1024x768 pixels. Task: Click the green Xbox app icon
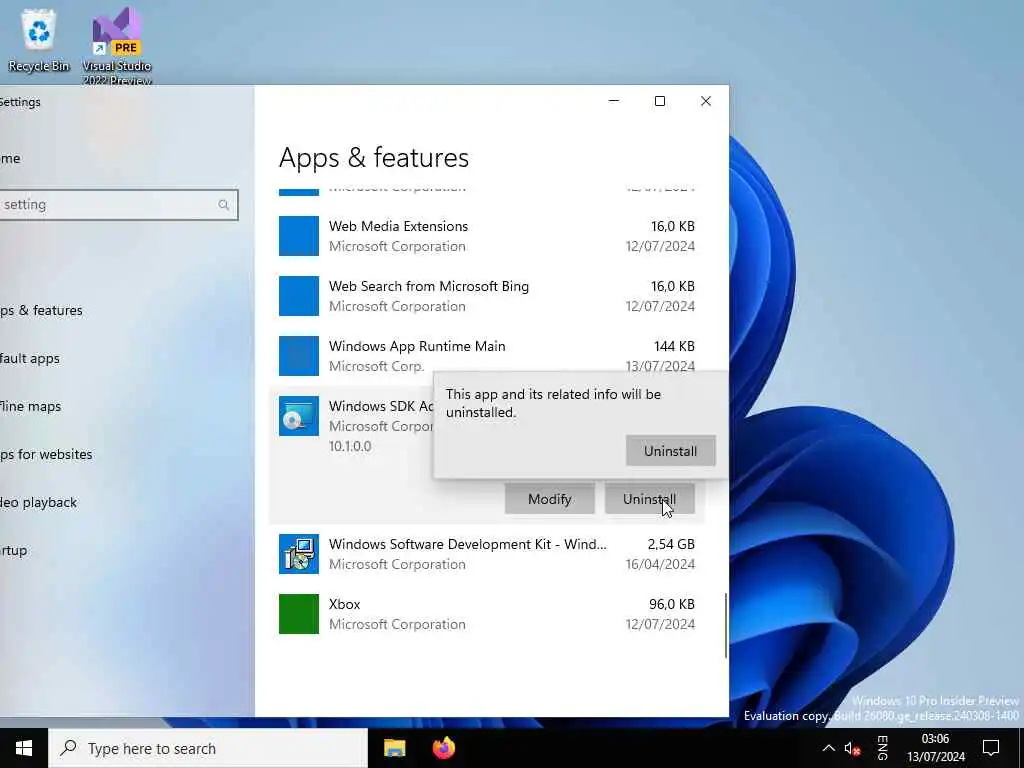298,614
